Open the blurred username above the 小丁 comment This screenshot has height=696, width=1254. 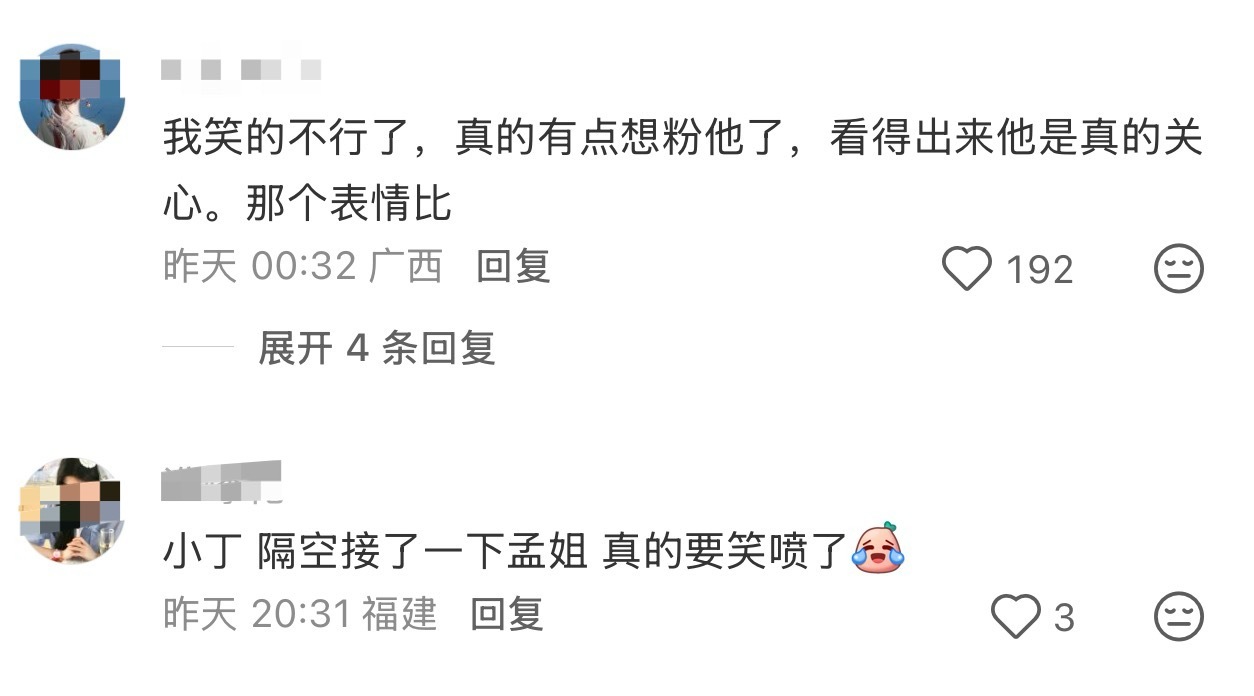[x=221, y=481]
